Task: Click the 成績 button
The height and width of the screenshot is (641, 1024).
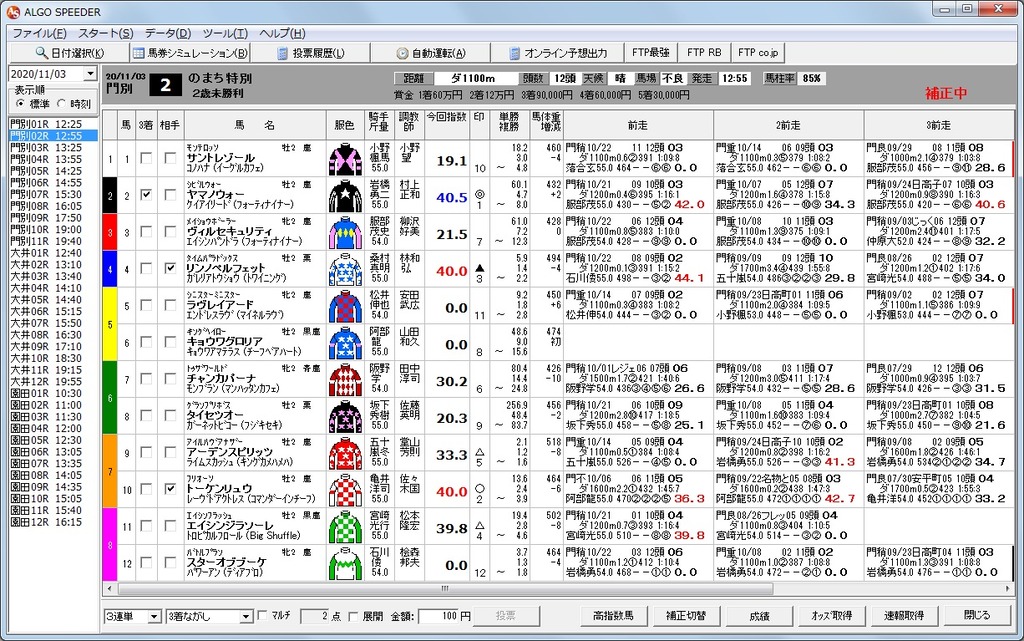Action: click(759, 616)
